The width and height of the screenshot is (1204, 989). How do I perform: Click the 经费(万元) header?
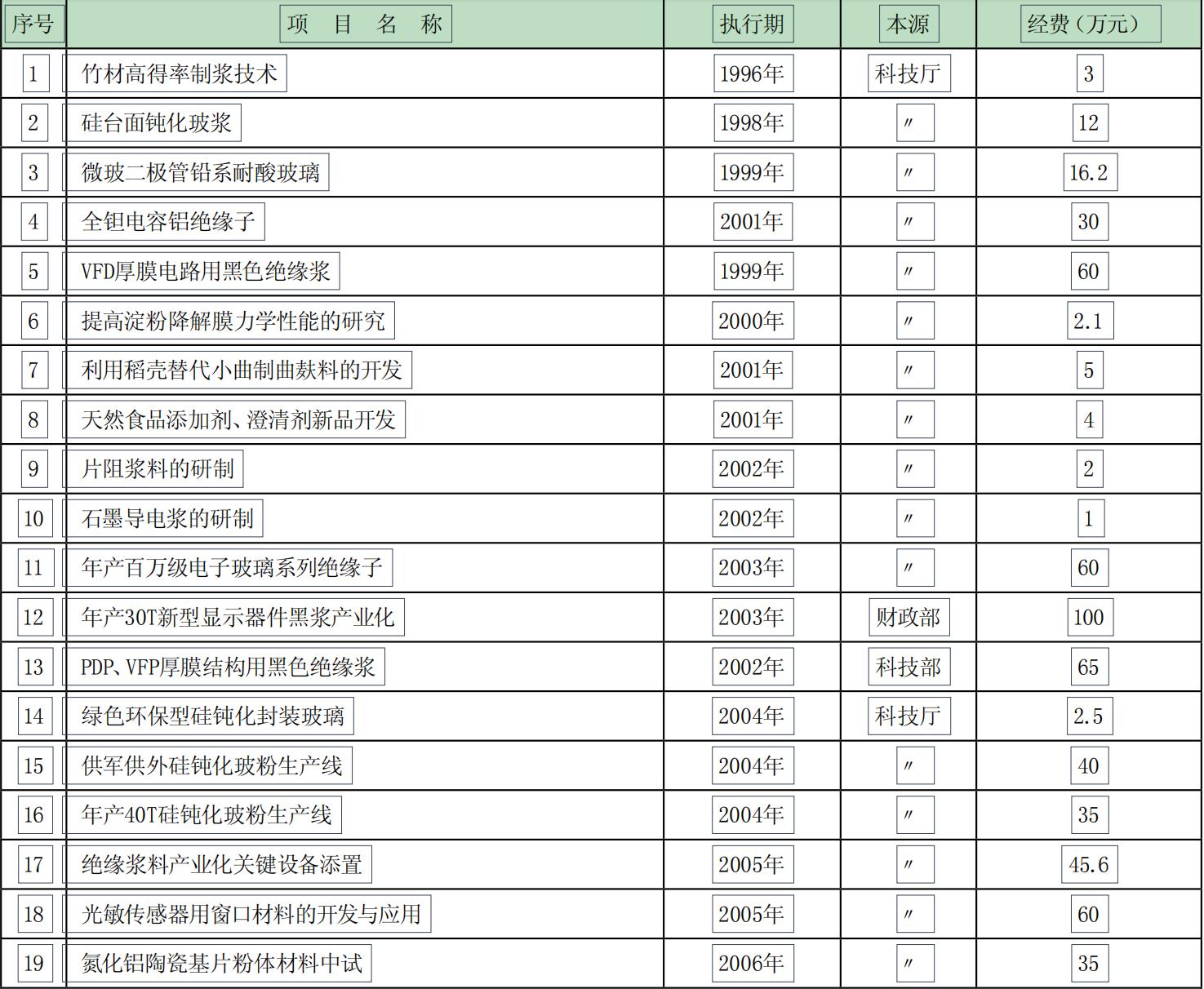pos(1091,24)
